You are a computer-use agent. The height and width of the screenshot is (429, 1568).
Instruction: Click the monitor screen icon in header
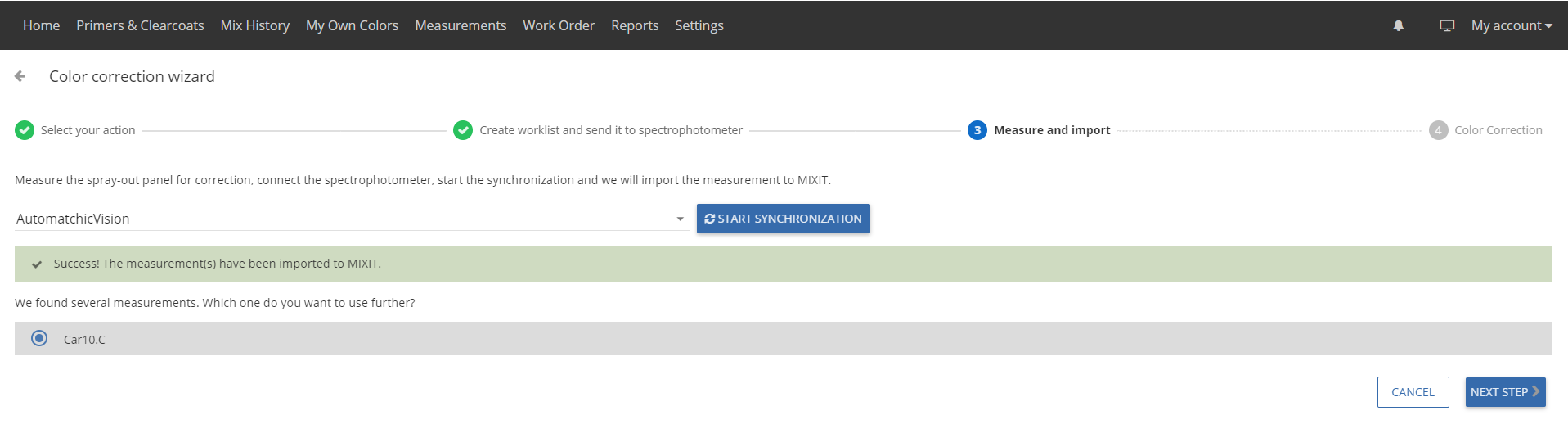[1447, 25]
